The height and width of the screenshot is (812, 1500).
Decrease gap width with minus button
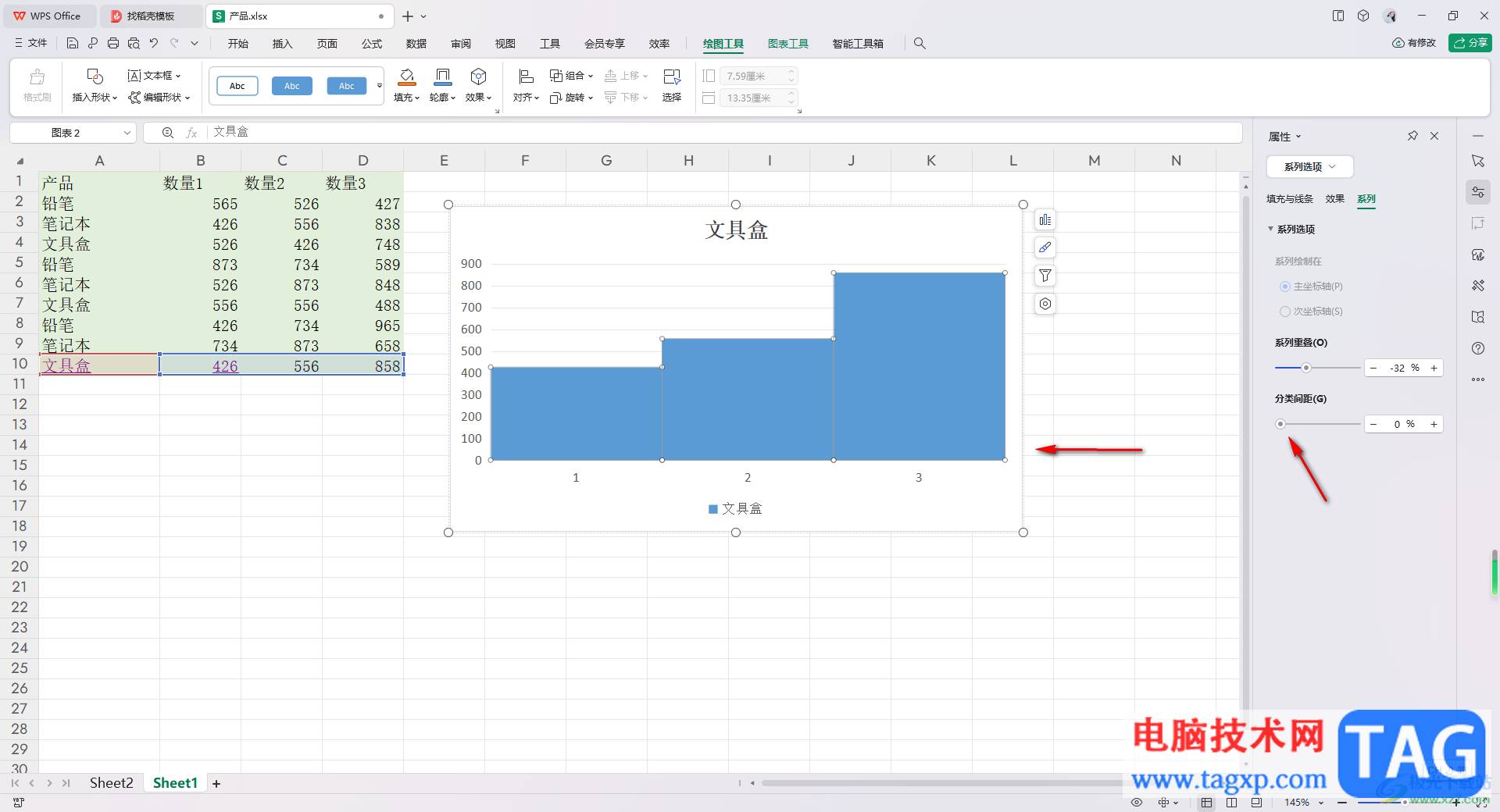pyautogui.click(x=1373, y=424)
